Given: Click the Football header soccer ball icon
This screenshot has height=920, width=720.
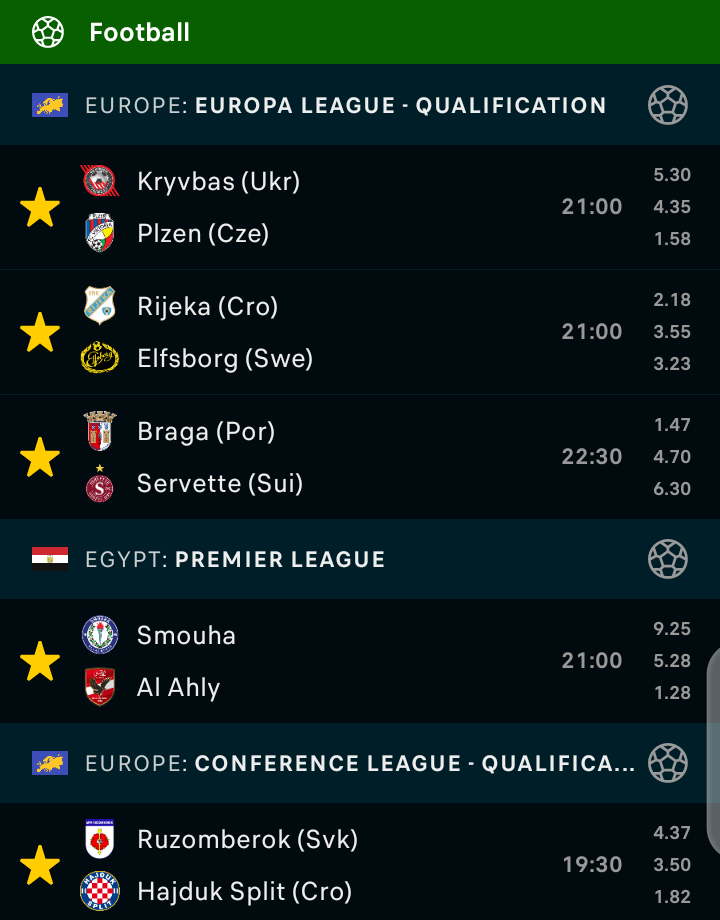Looking at the screenshot, I should pyautogui.click(x=47, y=32).
